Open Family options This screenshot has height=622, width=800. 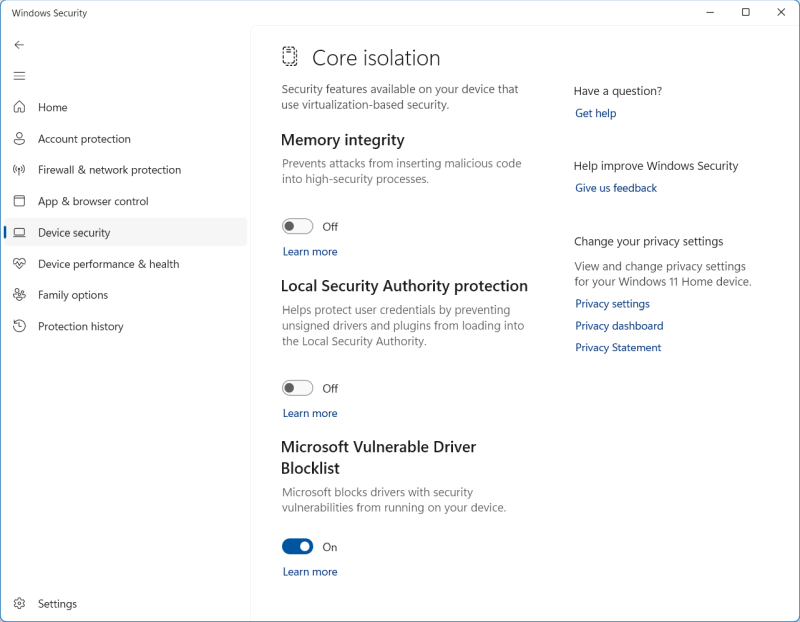tap(71, 294)
